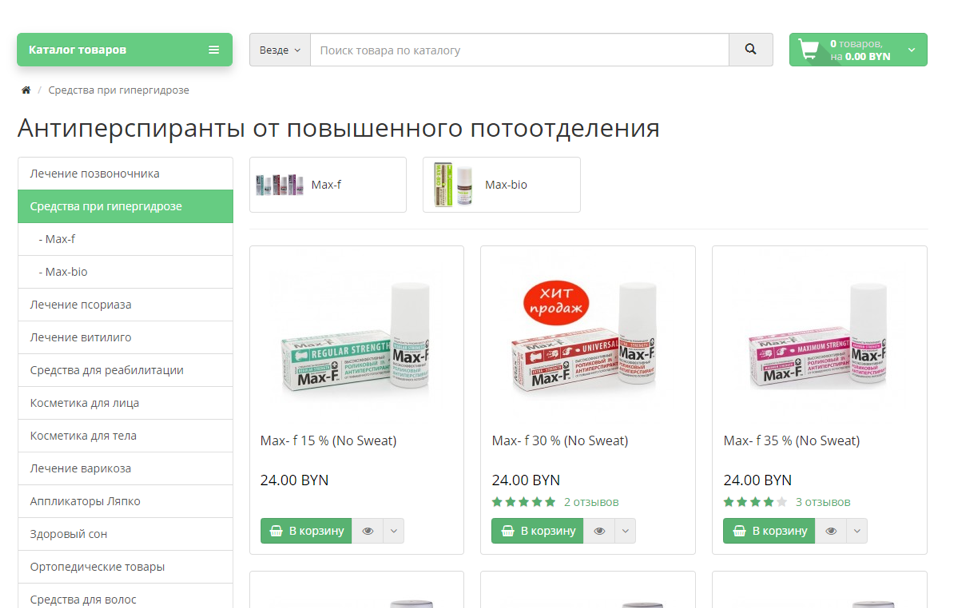
Task: Select Косметика для тела in sidebar
Action: click(125, 436)
